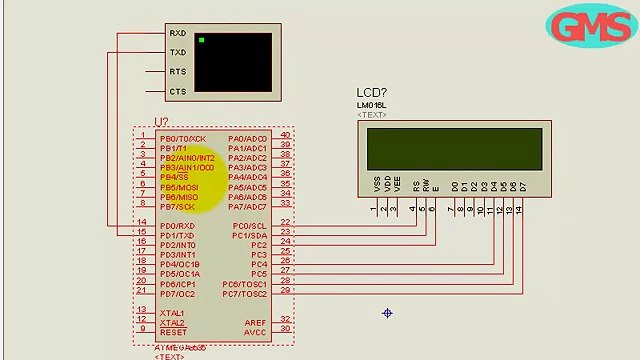
Task: Click the virtual terminal black screen
Action: (x=233, y=62)
